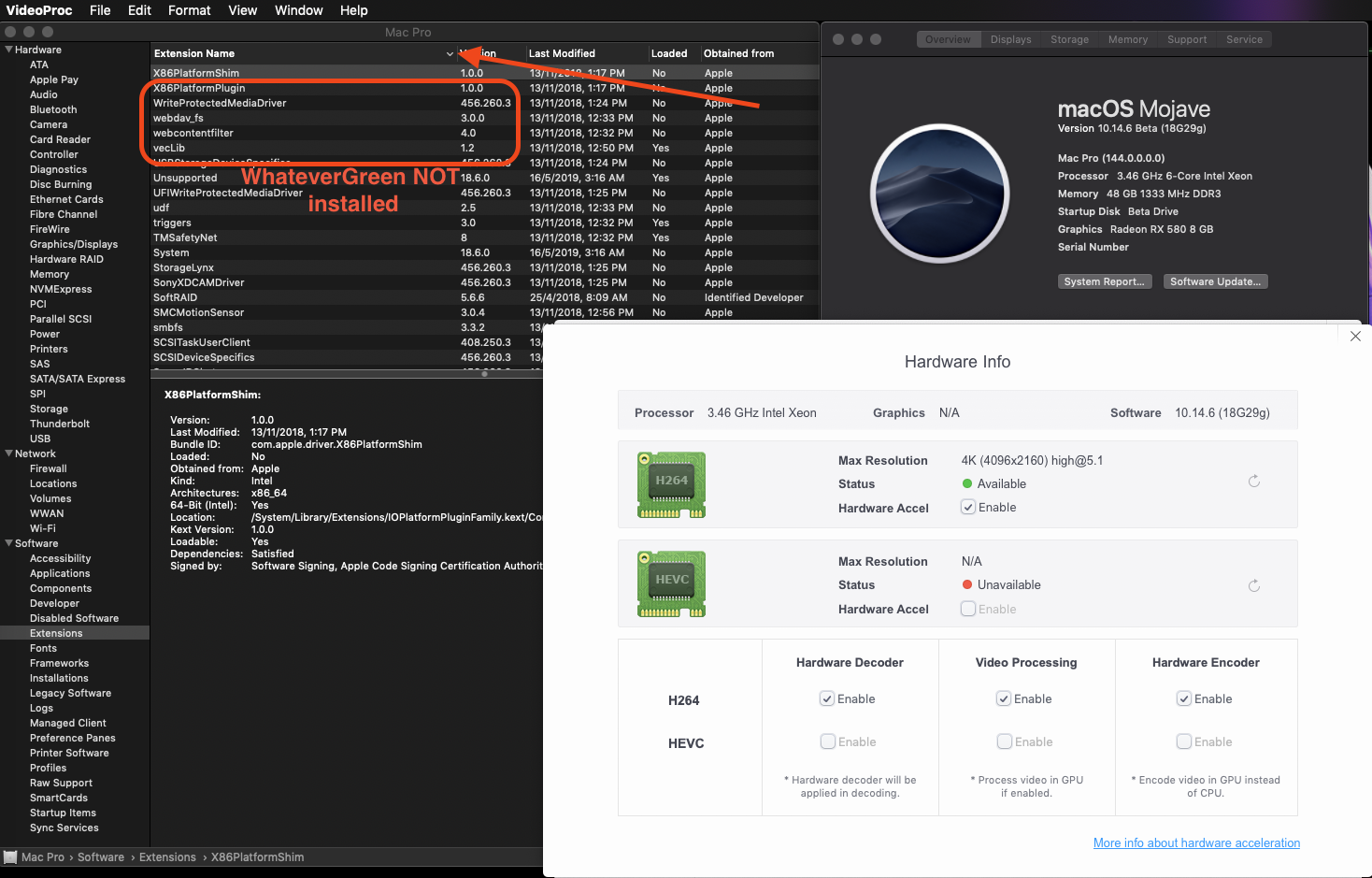Toggle H264 Hardware Encoder Enable checkbox
Image resolution: width=1372 pixels, height=878 pixels.
click(x=1184, y=698)
